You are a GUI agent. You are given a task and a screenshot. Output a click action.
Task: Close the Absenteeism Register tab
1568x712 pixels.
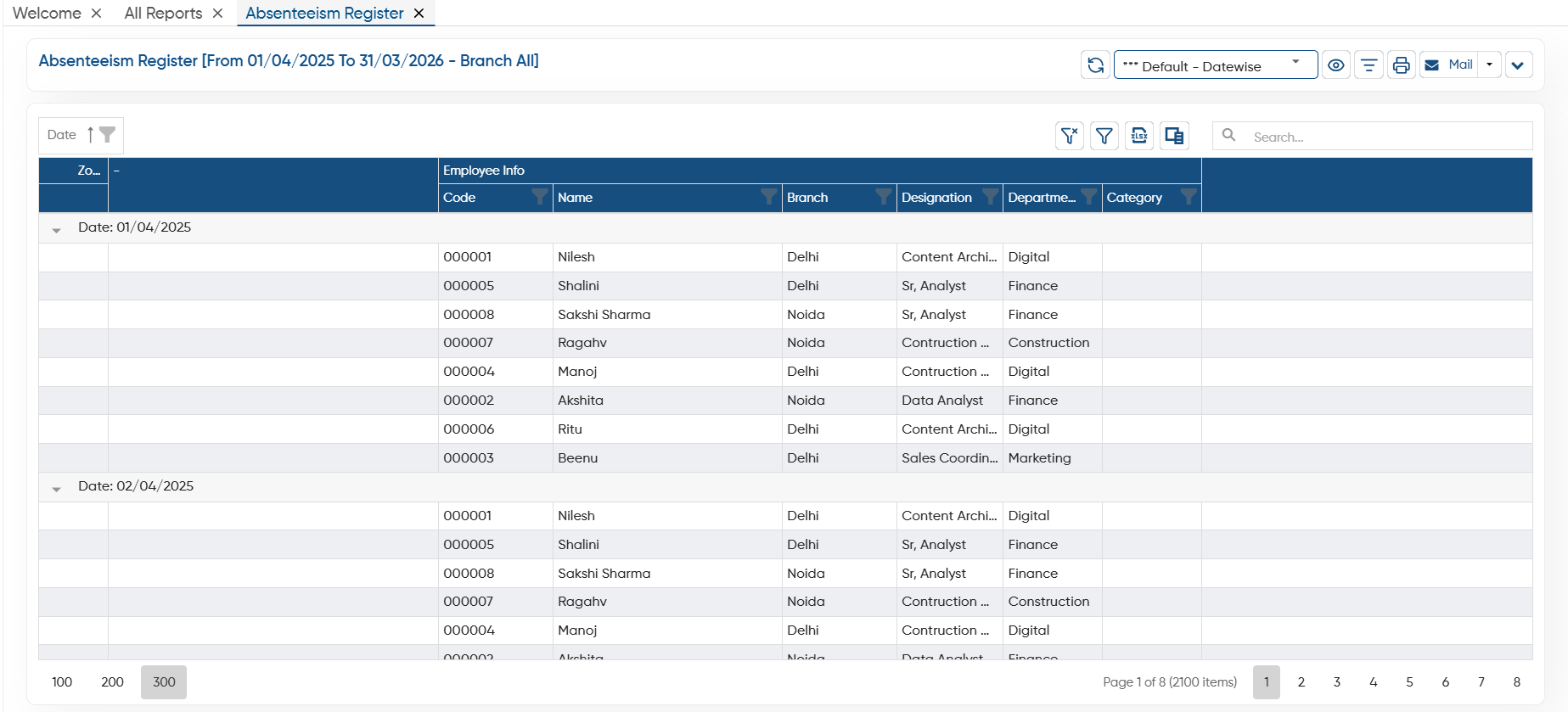point(419,14)
